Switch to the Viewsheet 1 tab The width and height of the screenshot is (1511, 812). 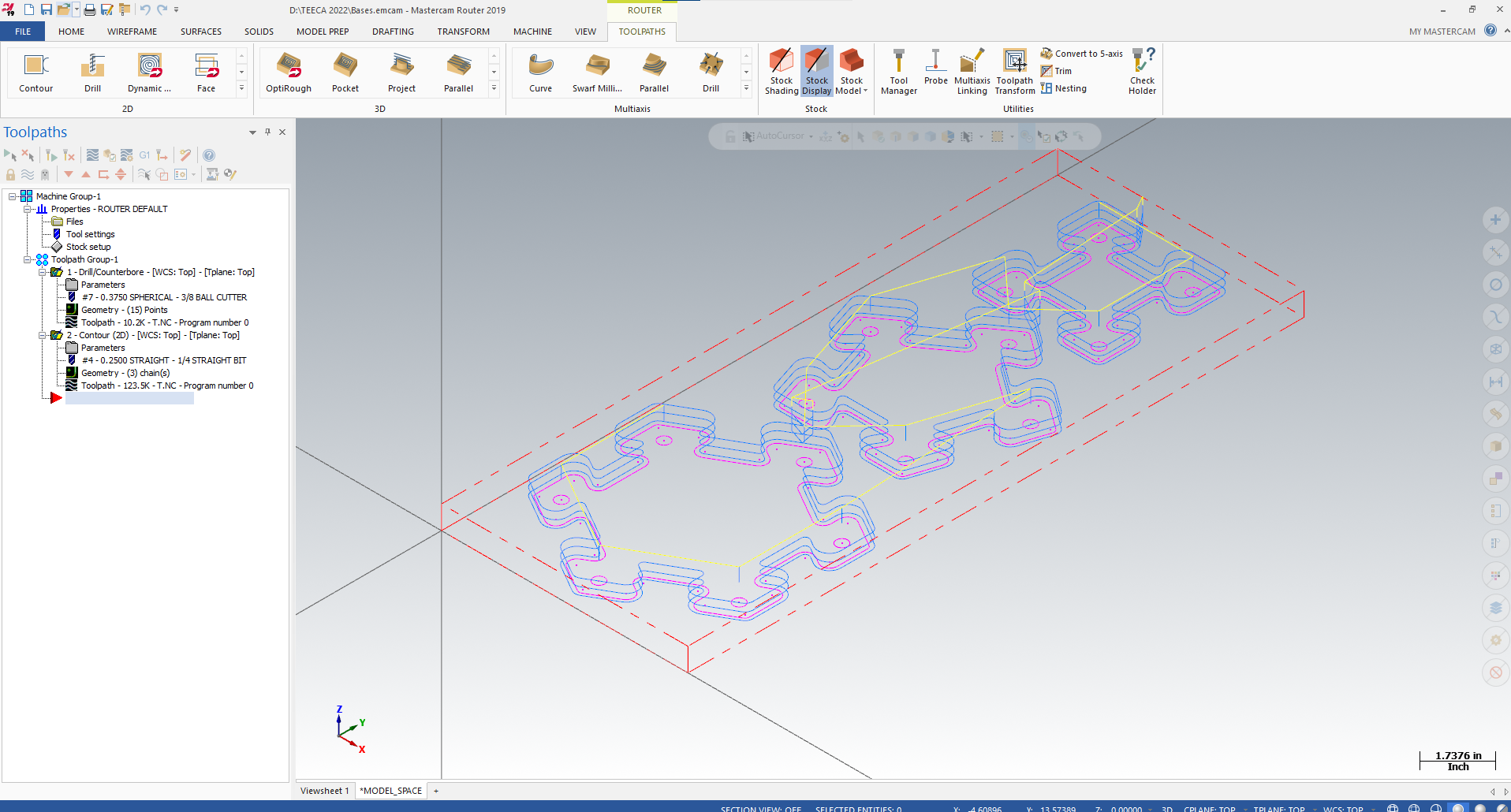tap(323, 791)
